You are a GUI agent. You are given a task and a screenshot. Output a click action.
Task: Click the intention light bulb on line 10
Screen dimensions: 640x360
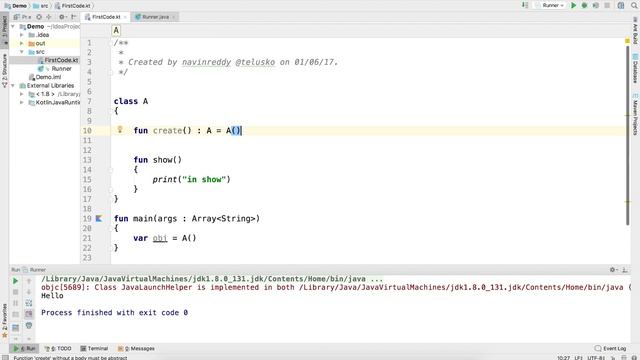tap(120, 129)
